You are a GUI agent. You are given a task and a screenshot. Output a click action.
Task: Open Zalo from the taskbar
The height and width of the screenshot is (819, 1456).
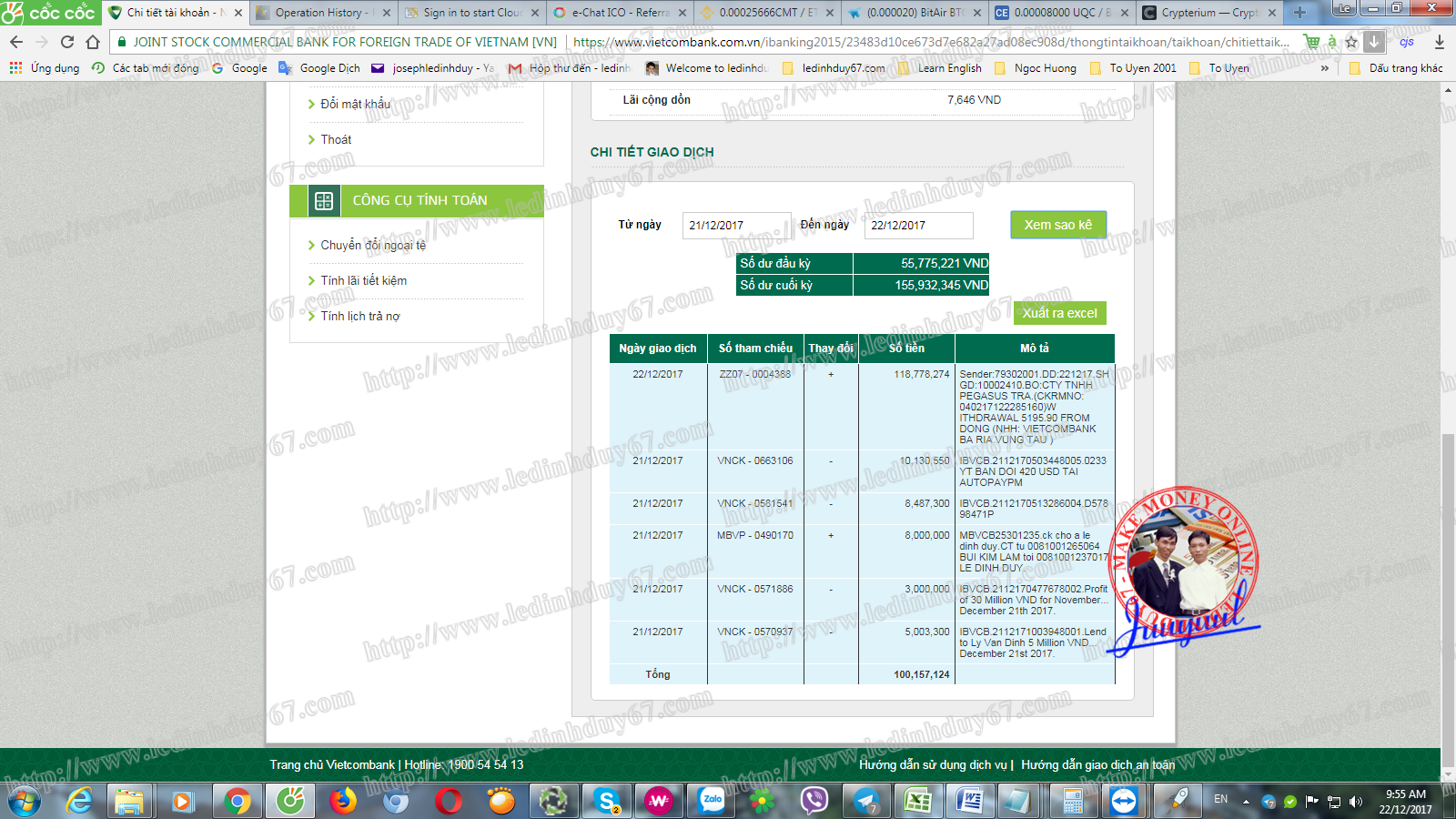(x=712, y=802)
